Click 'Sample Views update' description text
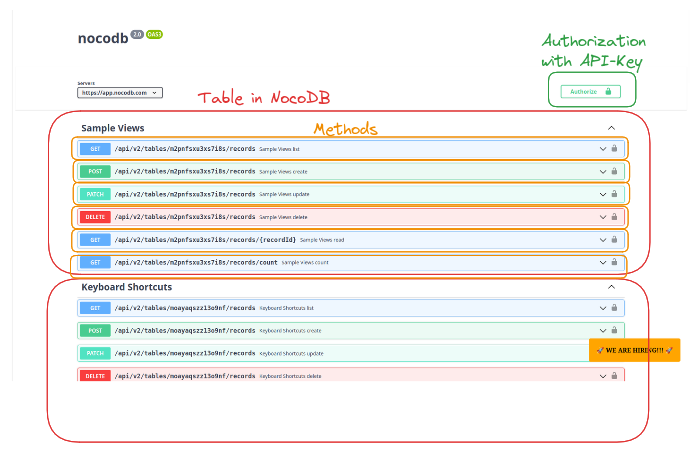The height and width of the screenshot is (452, 699). point(284,195)
